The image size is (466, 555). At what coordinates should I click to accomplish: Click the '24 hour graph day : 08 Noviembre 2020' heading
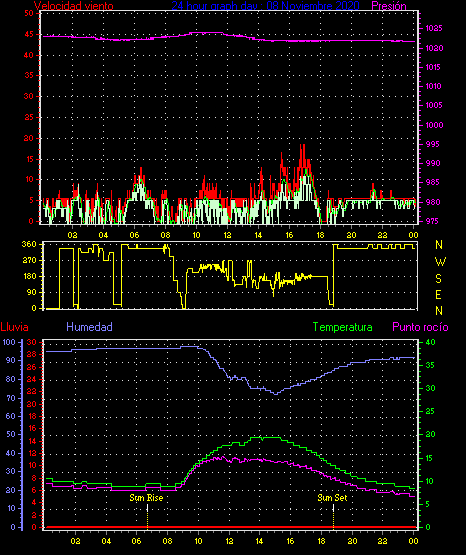(x=265, y=6)
